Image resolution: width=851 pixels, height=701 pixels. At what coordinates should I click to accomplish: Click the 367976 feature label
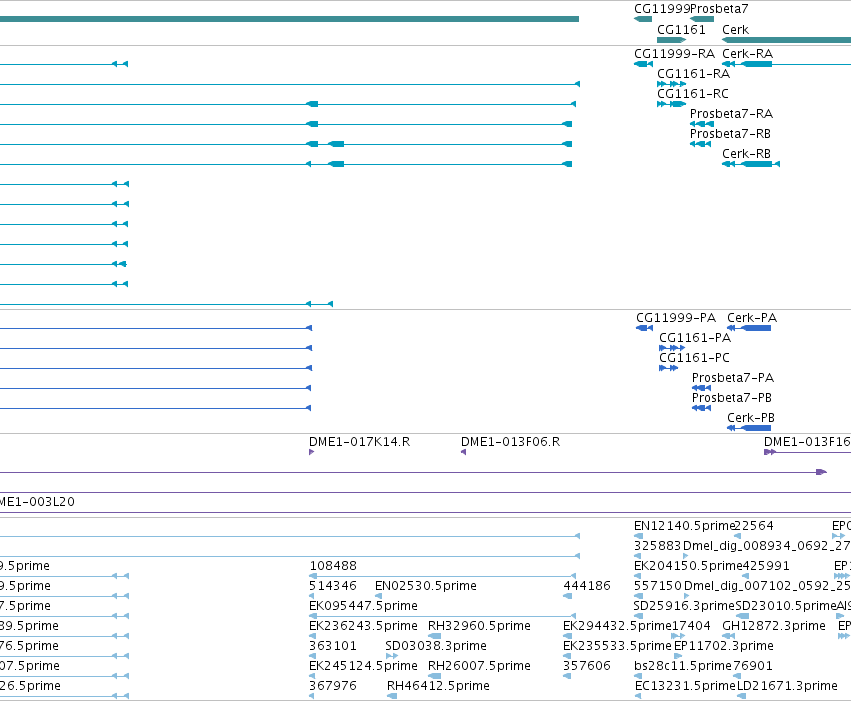[333, 686]
